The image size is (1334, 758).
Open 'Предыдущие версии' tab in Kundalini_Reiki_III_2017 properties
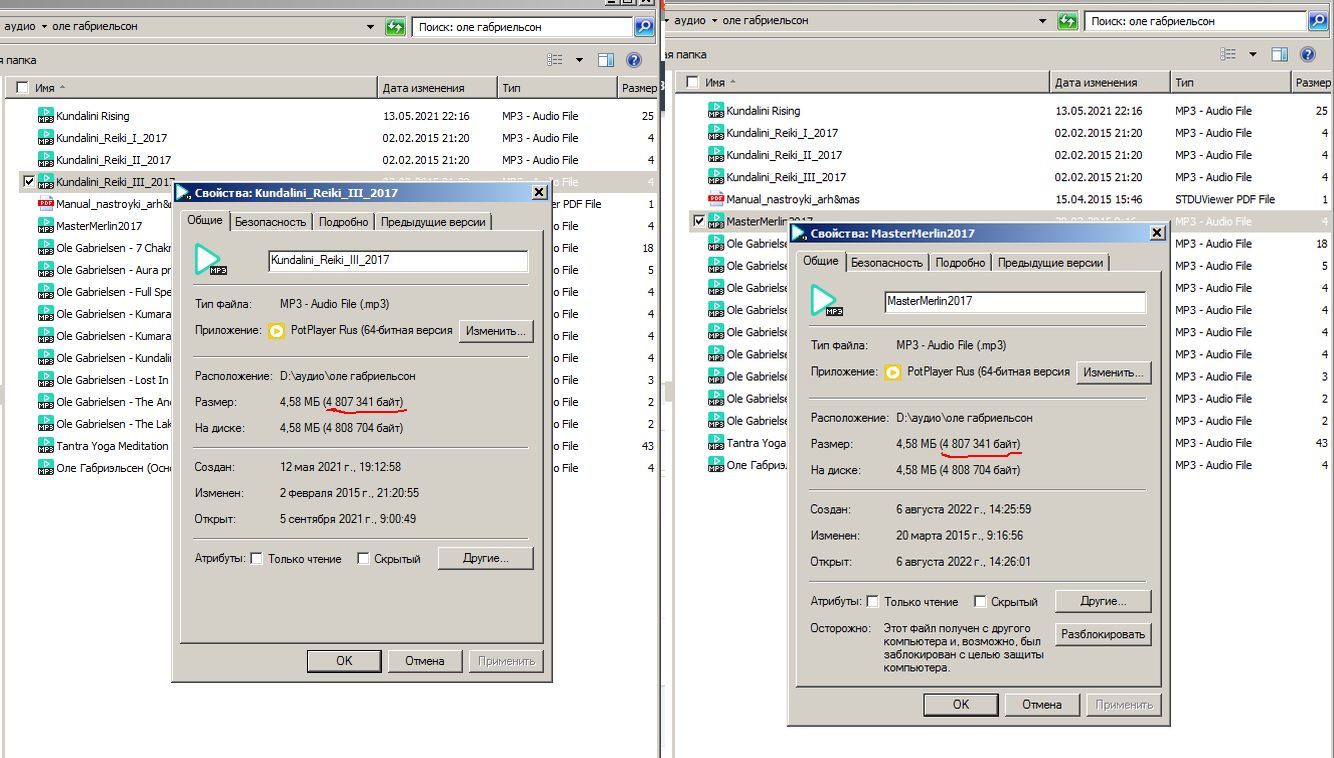433,222
